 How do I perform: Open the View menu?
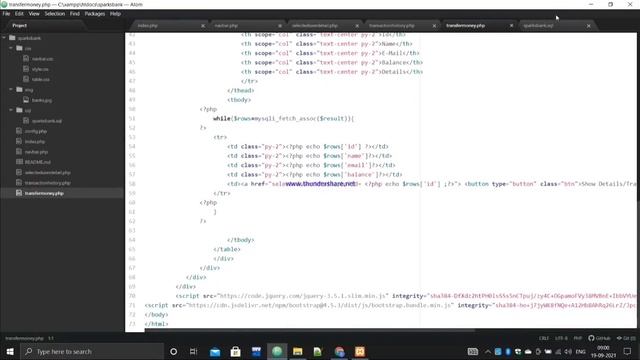pyautogui.click(x=34, y=13)
